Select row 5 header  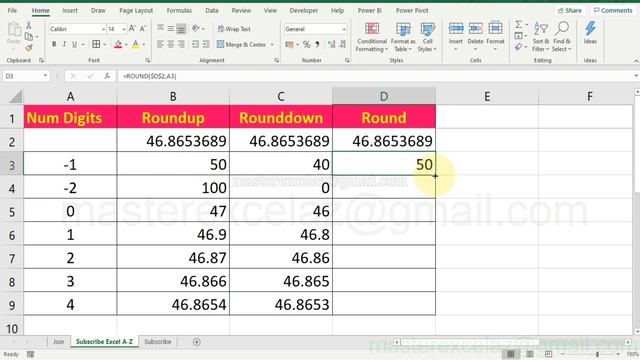pyautogui.click(x=11, y=211)
